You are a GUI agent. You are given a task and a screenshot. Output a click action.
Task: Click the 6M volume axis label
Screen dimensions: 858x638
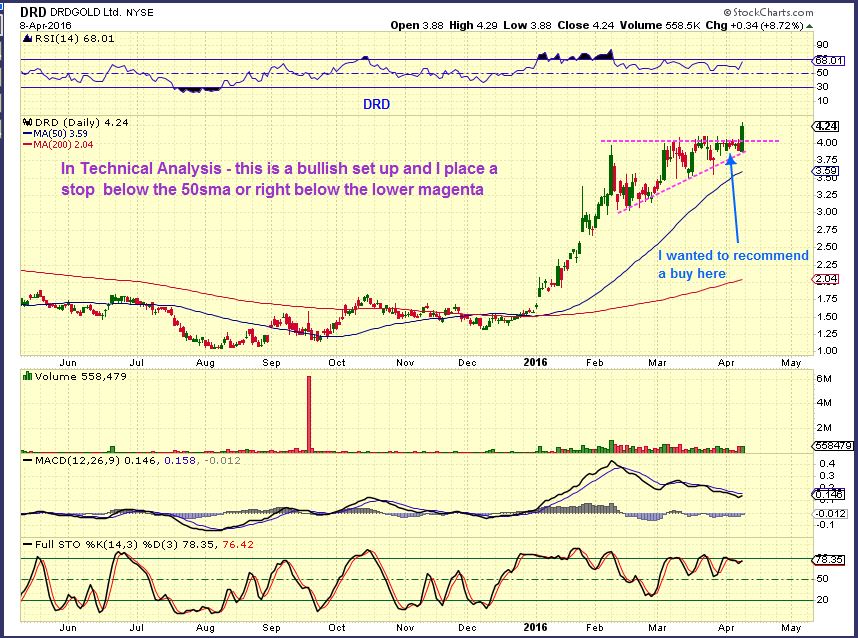click(824, 379)
